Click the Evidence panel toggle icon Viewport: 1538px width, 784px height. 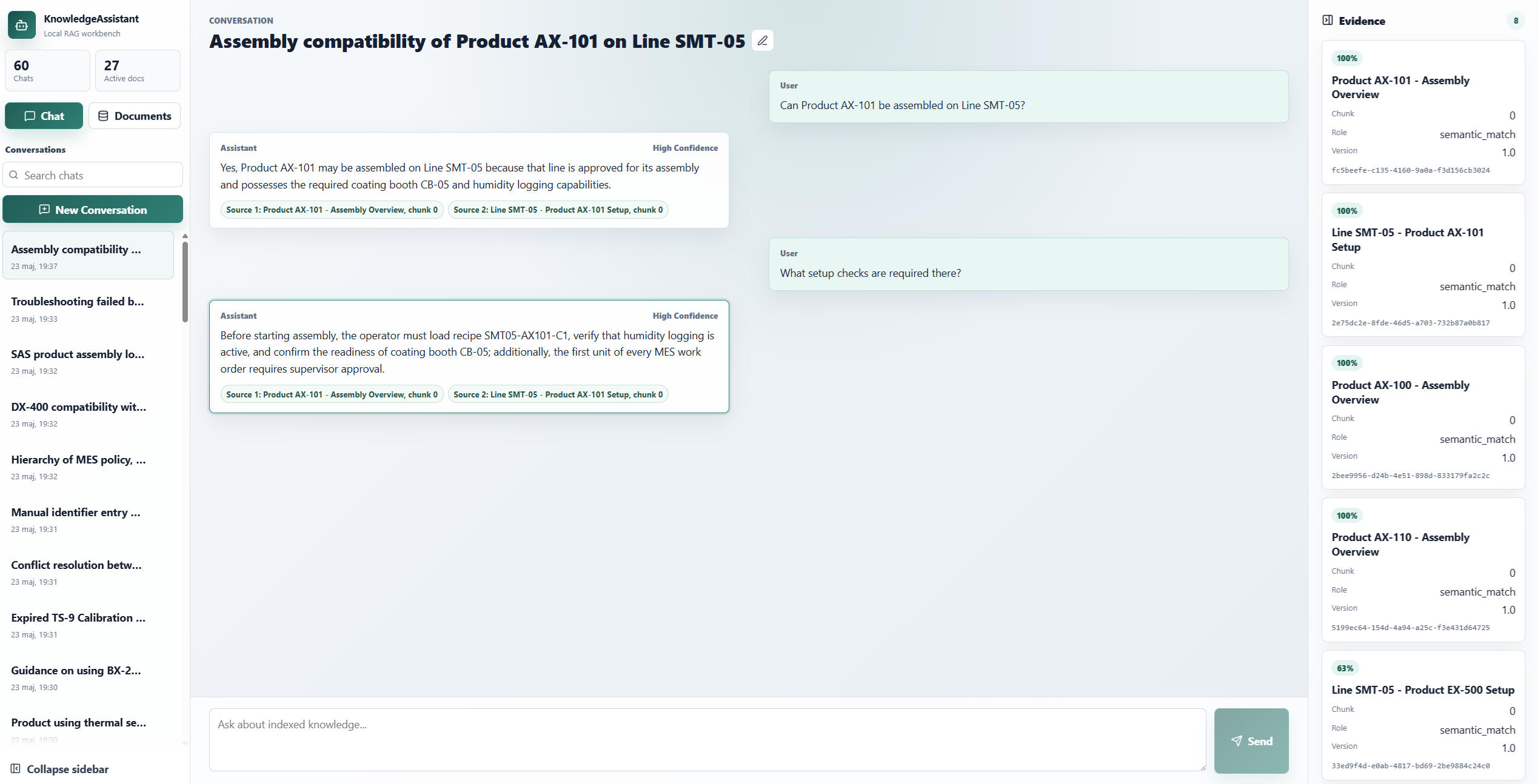coord(1328,20)
